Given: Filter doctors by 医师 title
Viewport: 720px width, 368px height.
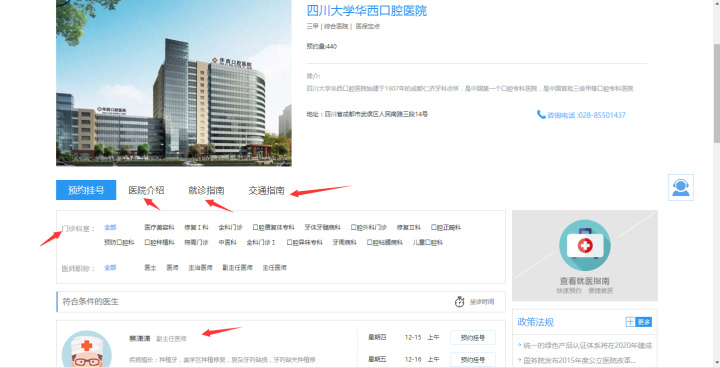Looking at the screenshot, I should (172, 267).
